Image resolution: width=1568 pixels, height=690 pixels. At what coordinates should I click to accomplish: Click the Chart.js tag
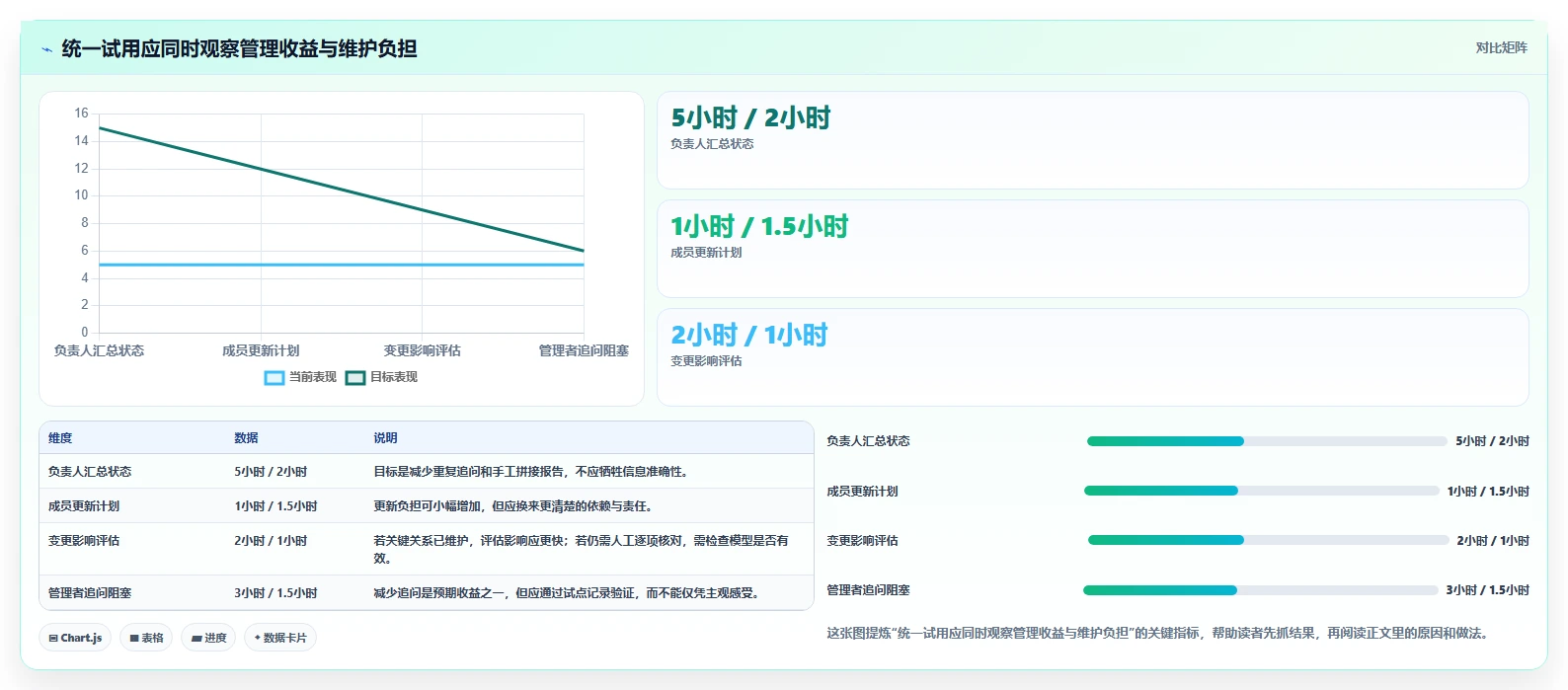[75, 638]
